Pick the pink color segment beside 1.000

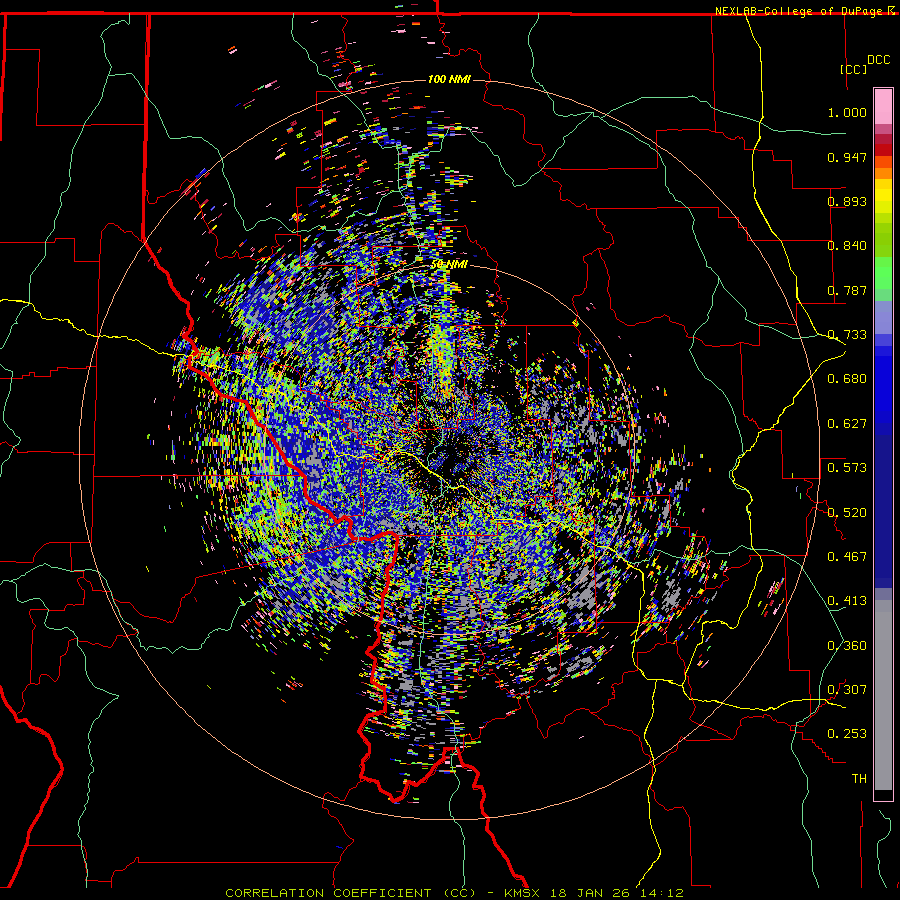pyautogui.click(x=883, y=107)
